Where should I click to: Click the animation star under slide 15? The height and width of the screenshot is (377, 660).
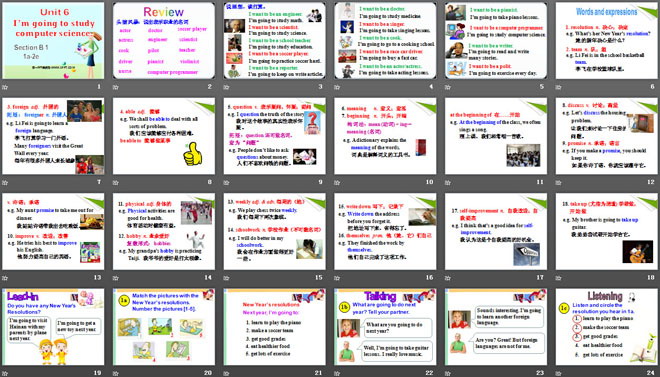tap(226, 278)
